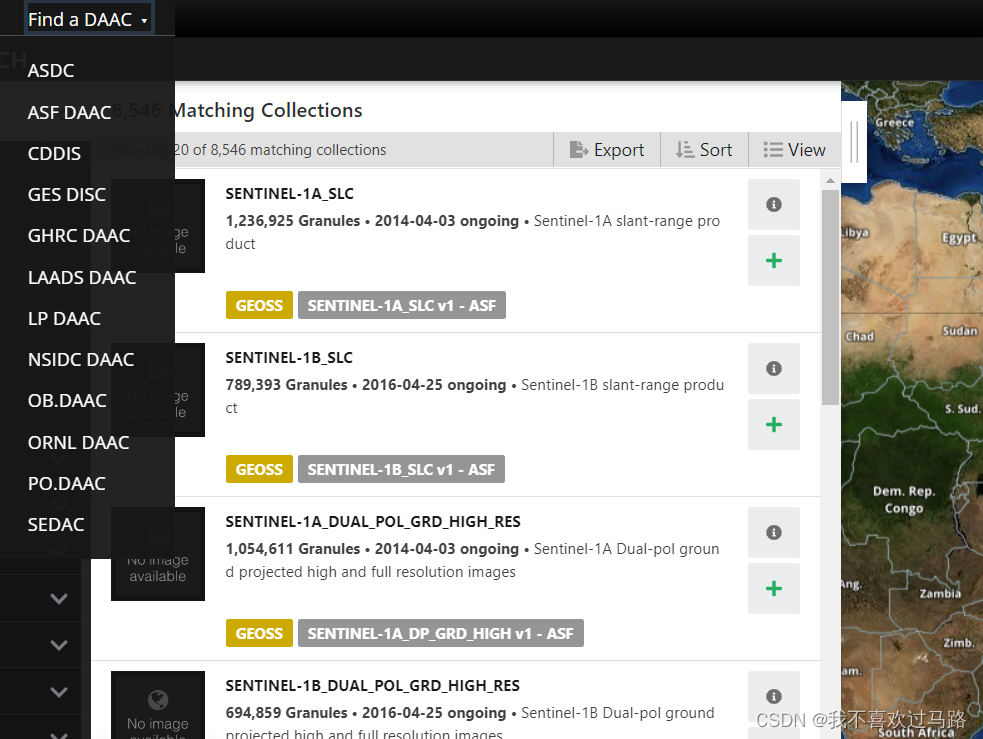Click the Export button

(607, 150)
